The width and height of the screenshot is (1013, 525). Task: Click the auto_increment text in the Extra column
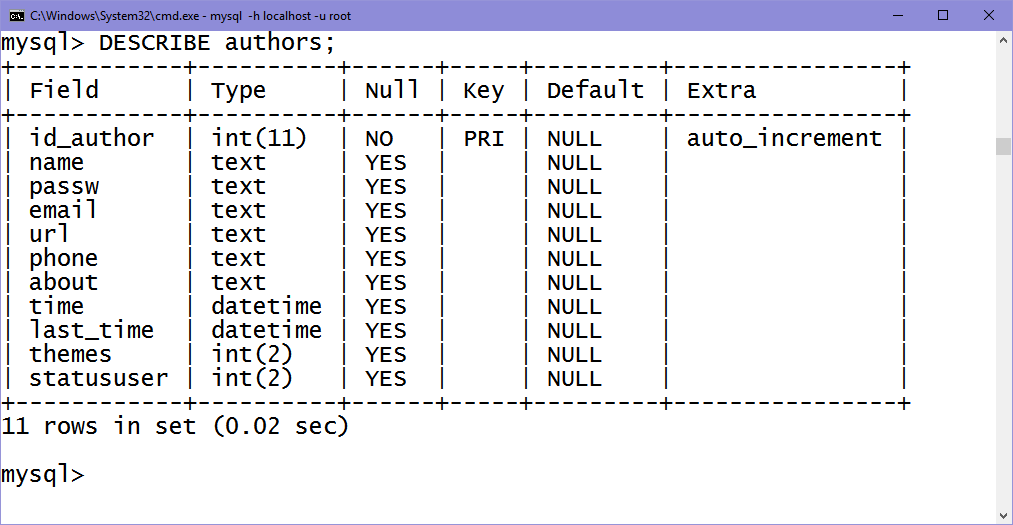(x=784, y=138)
